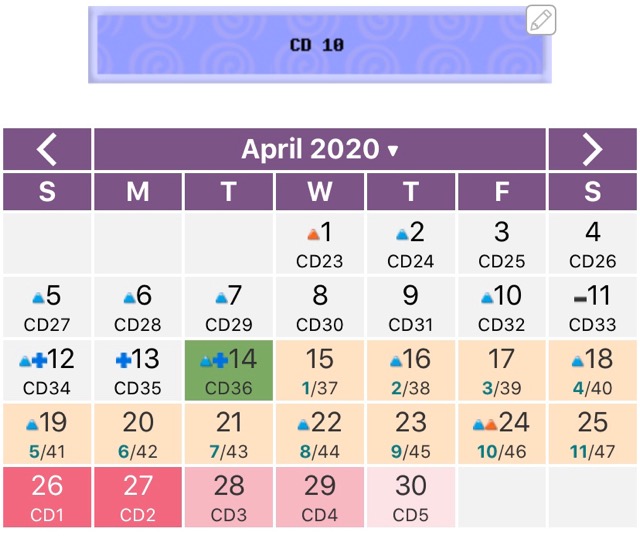Go to previous month arrow
Viewport: 640px width, 553px height.
47,149
